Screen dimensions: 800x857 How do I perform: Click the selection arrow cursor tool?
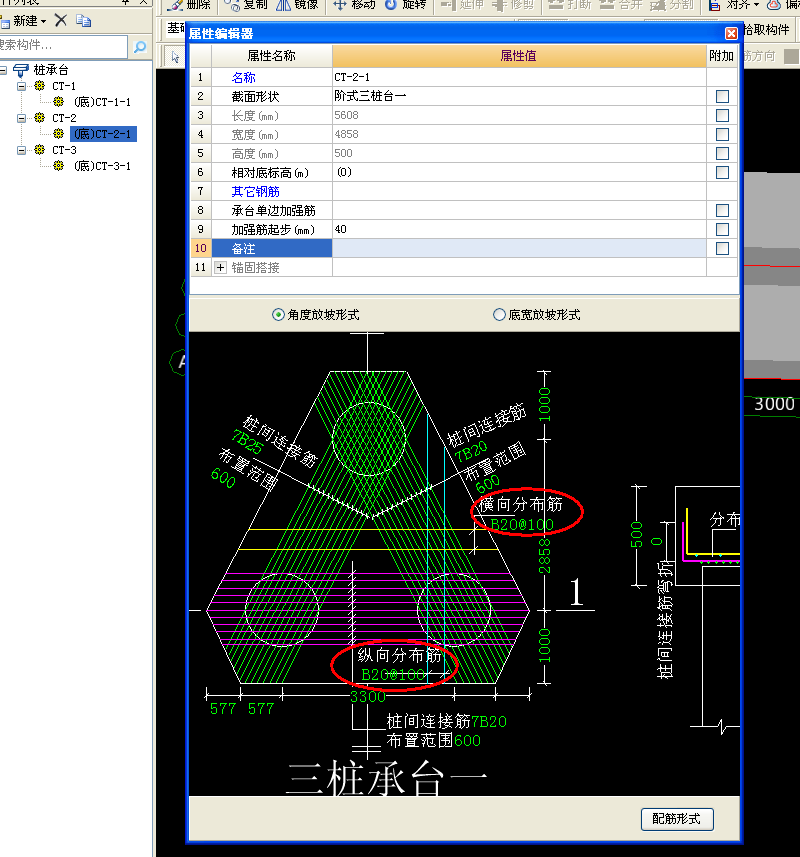pyautogui.click(x=175, y=56)
